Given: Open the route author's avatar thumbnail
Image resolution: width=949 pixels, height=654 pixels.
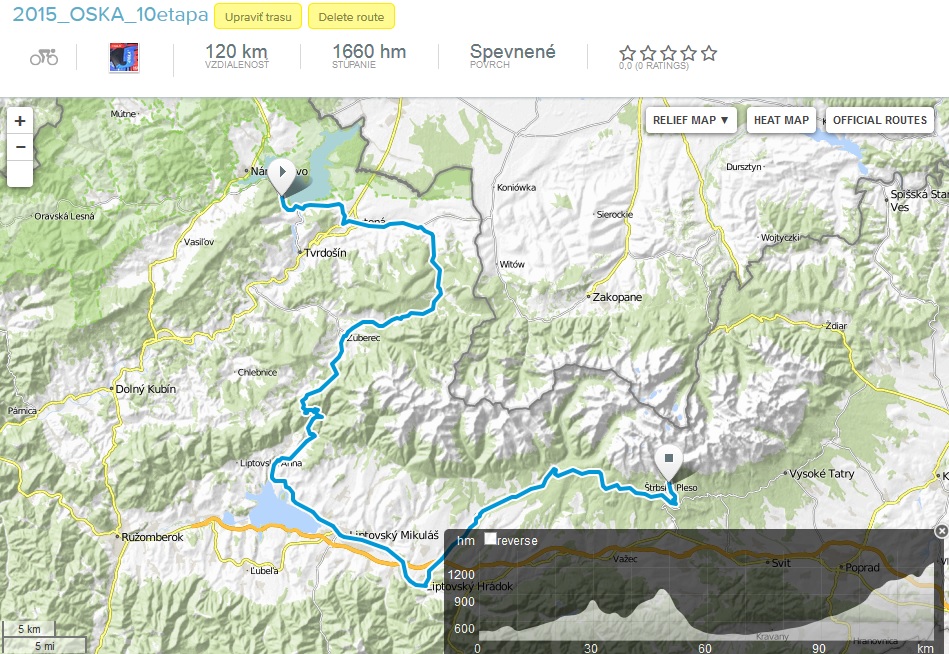Looking at the screenshot, I should click(x=124, y=57).
